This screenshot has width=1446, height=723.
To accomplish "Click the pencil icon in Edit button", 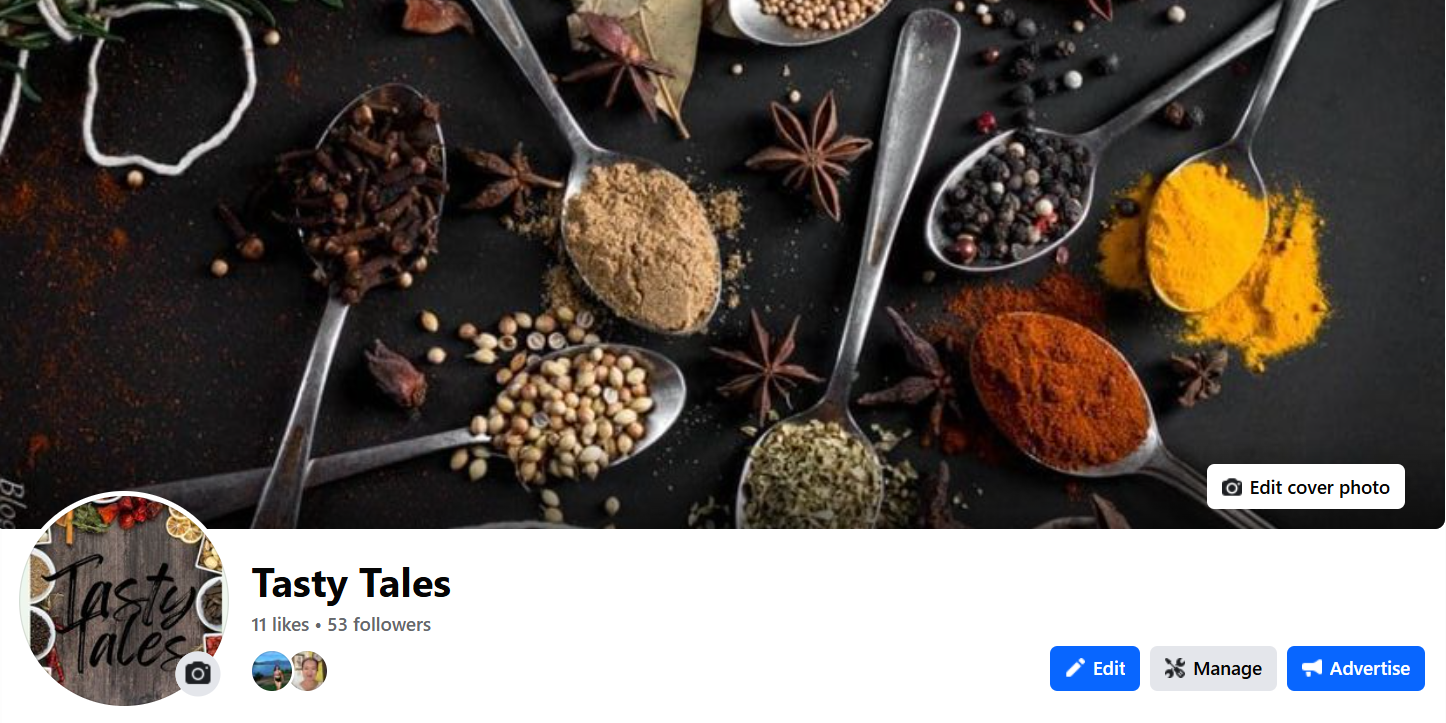I will (x=1075, y=668).
